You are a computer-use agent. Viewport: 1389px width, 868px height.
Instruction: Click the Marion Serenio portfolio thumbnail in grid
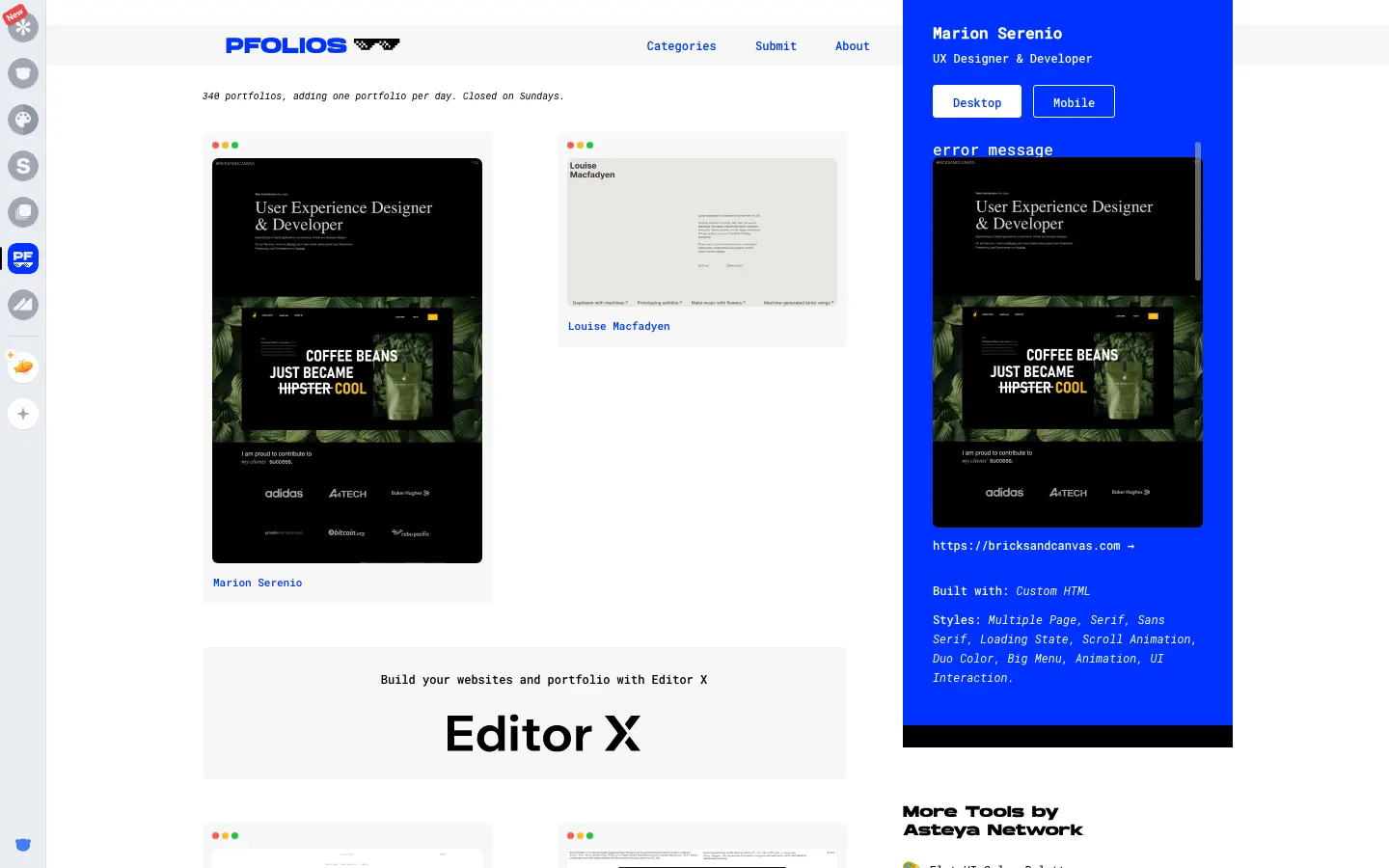click(347, 361)
